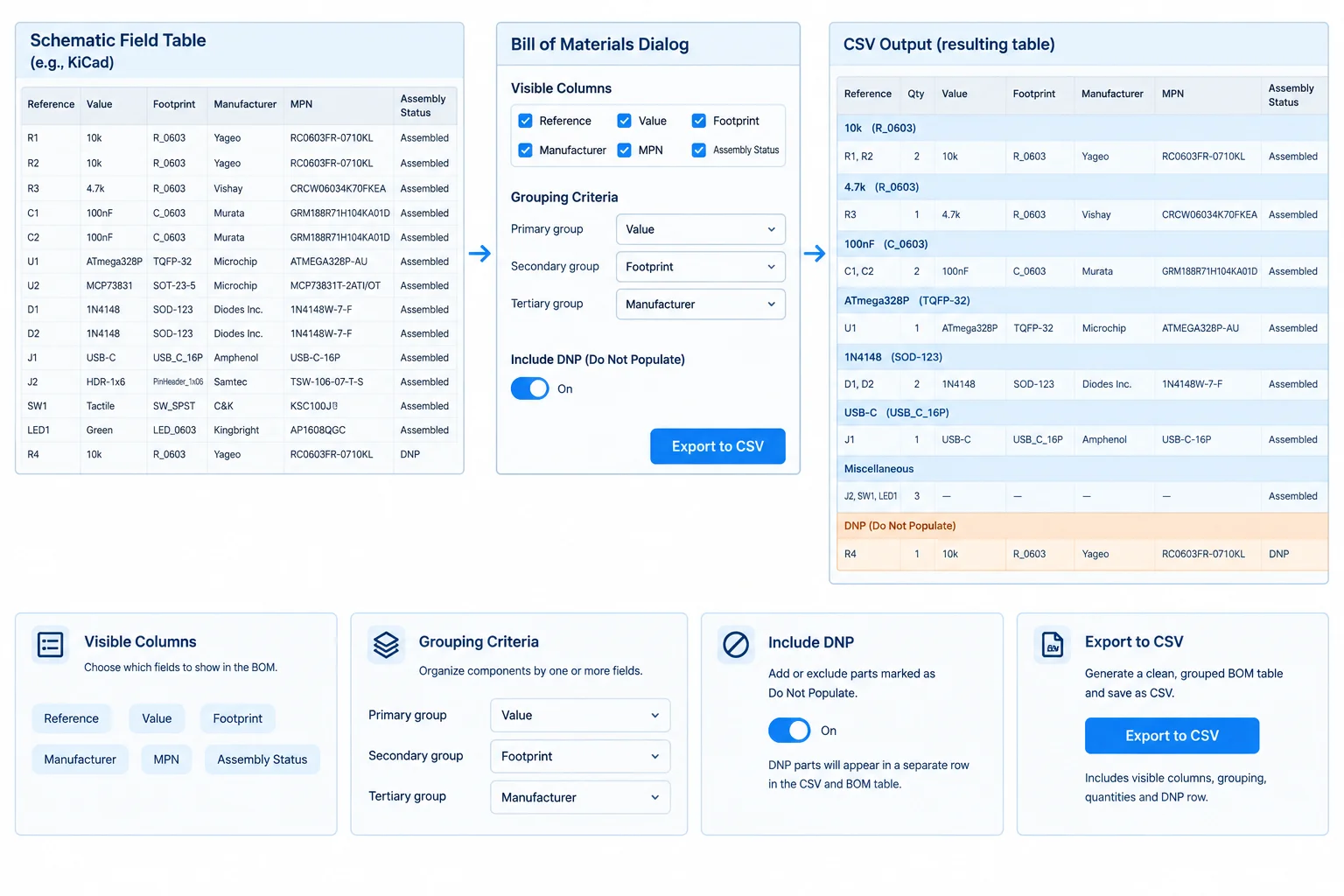Click the Include DNP prohibited icon
Viewport: 1344px width, 896px height.
[736, 645]
